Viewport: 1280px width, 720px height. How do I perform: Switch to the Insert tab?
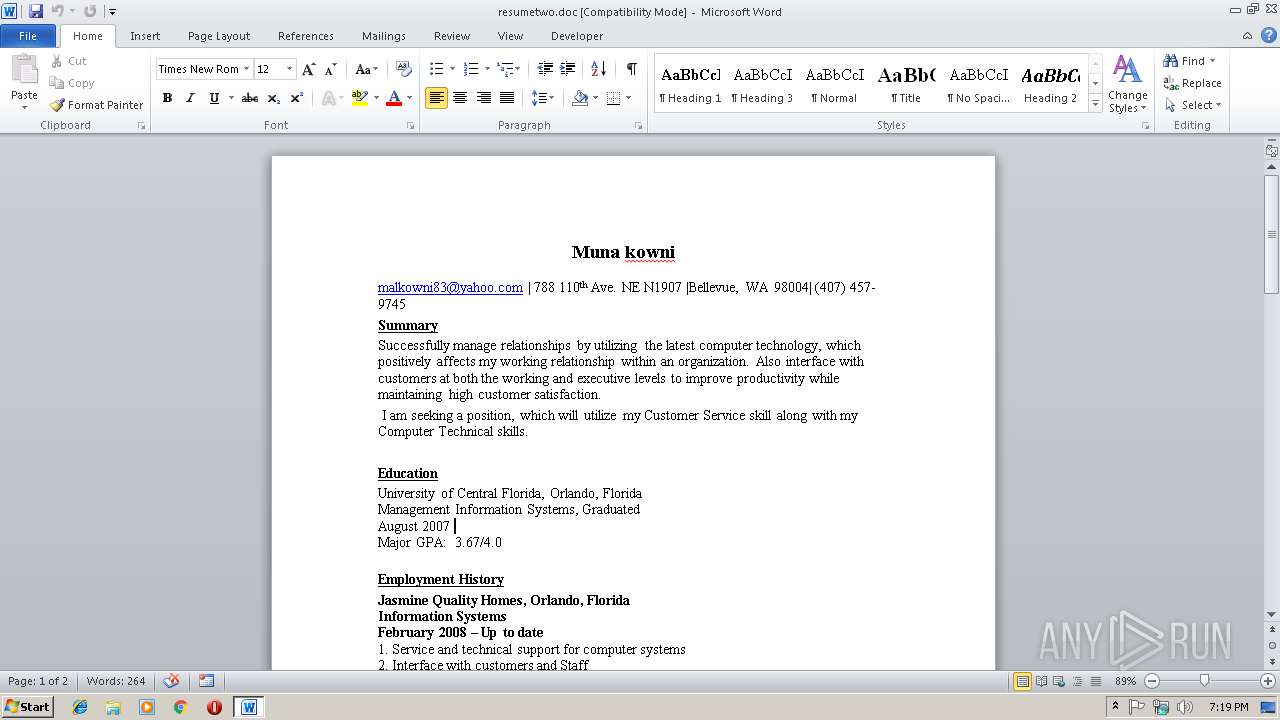coord(145,36)
